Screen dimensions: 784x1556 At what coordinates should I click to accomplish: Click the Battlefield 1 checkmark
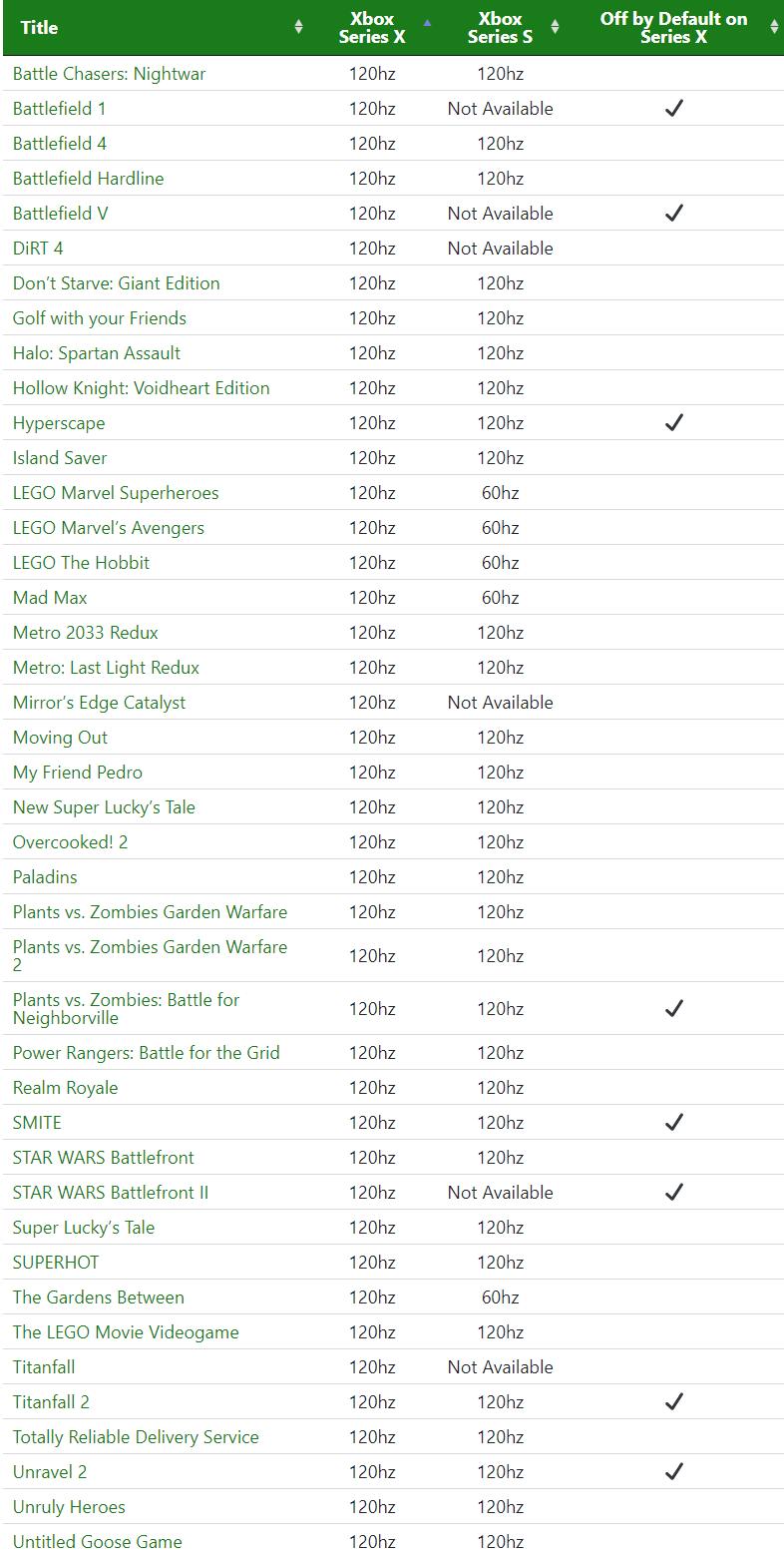pyautogui.click(x=674, y=108)
